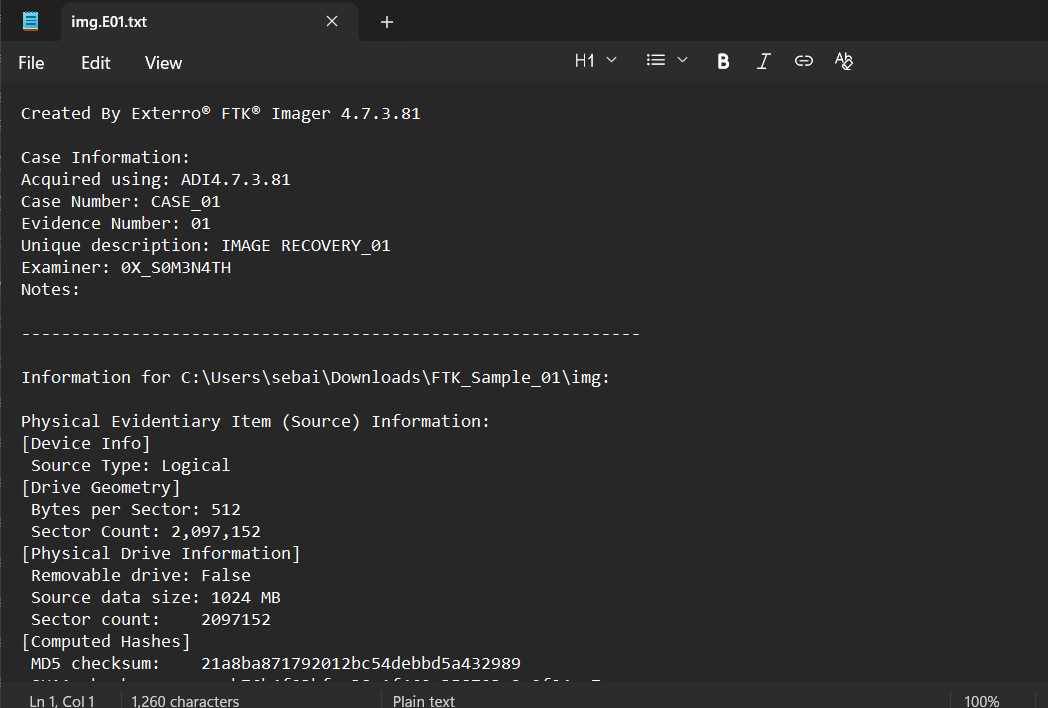Click the 'Evidence Number: 01' line

[116, 224]
